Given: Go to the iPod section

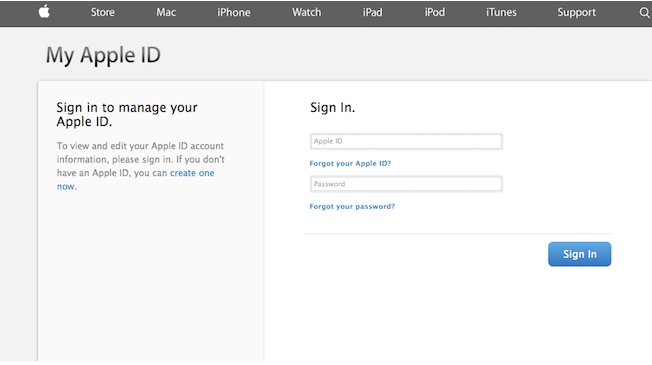Looking at the screenshot, I should pos(435,12).
